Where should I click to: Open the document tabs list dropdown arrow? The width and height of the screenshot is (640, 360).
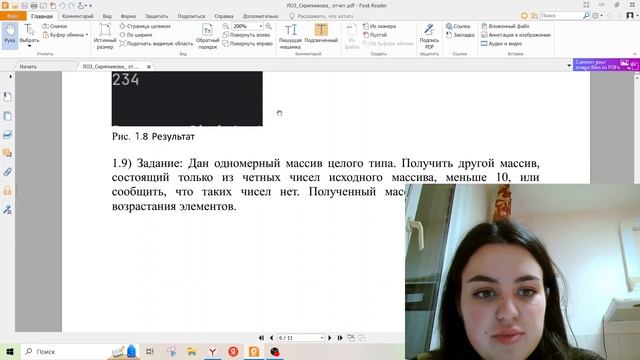pyautogui.click(x=569, y=65)
